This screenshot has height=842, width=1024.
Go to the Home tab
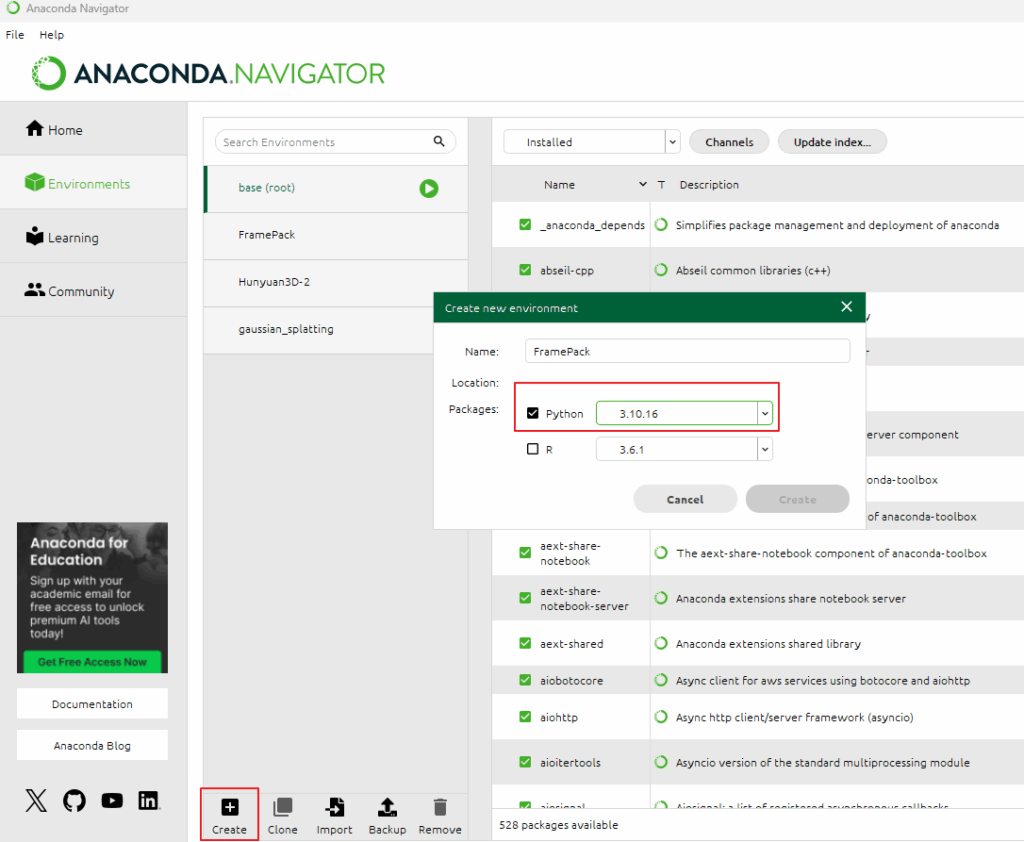tap(93, 129)
